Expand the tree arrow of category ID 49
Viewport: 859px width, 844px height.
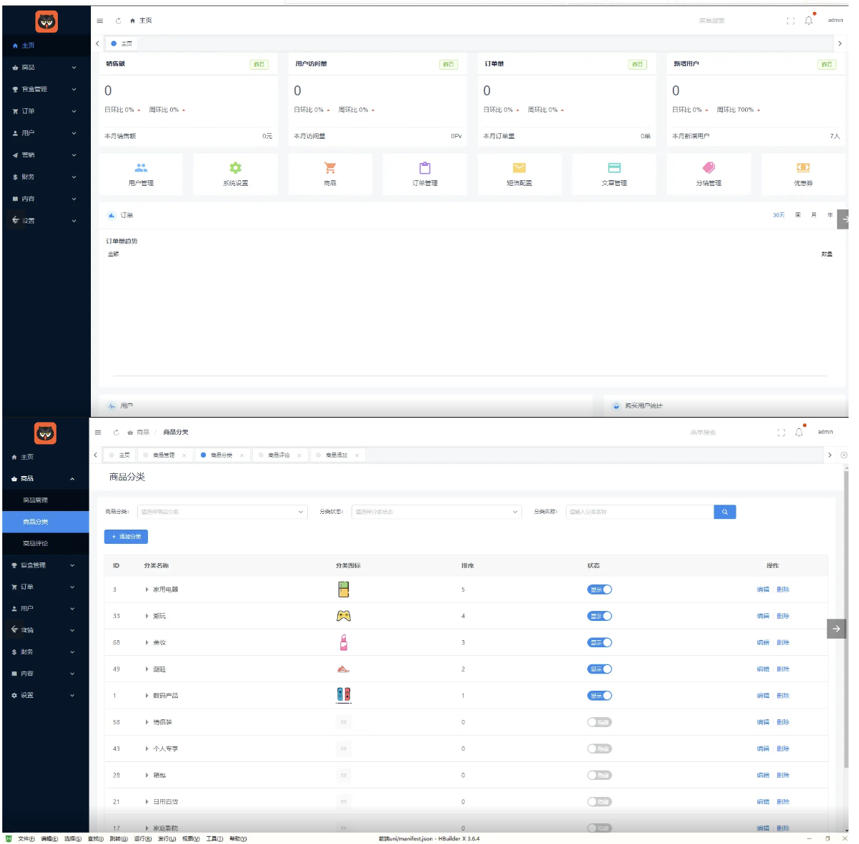[x=147, y=669]
